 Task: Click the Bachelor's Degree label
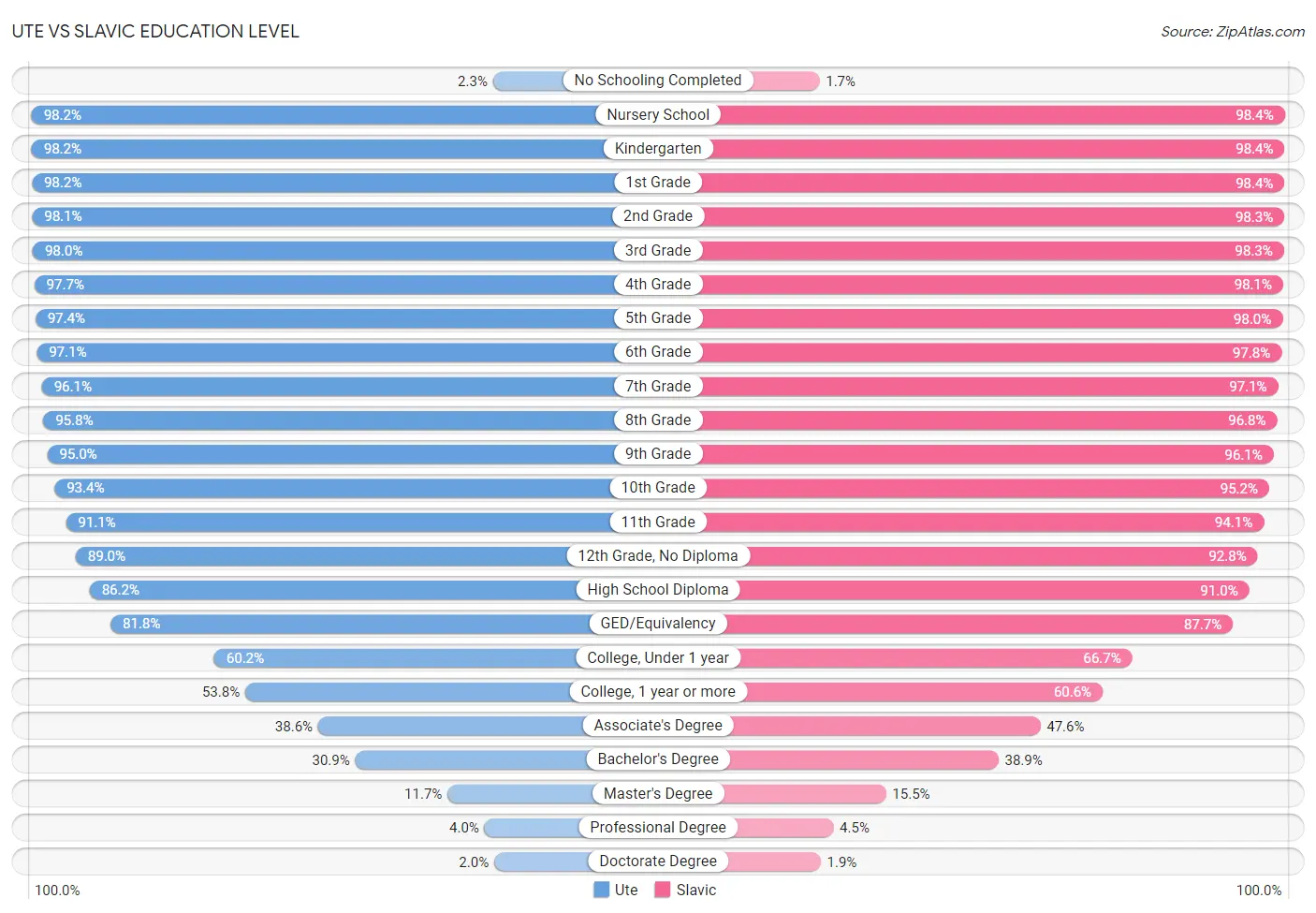click(658, 758)
